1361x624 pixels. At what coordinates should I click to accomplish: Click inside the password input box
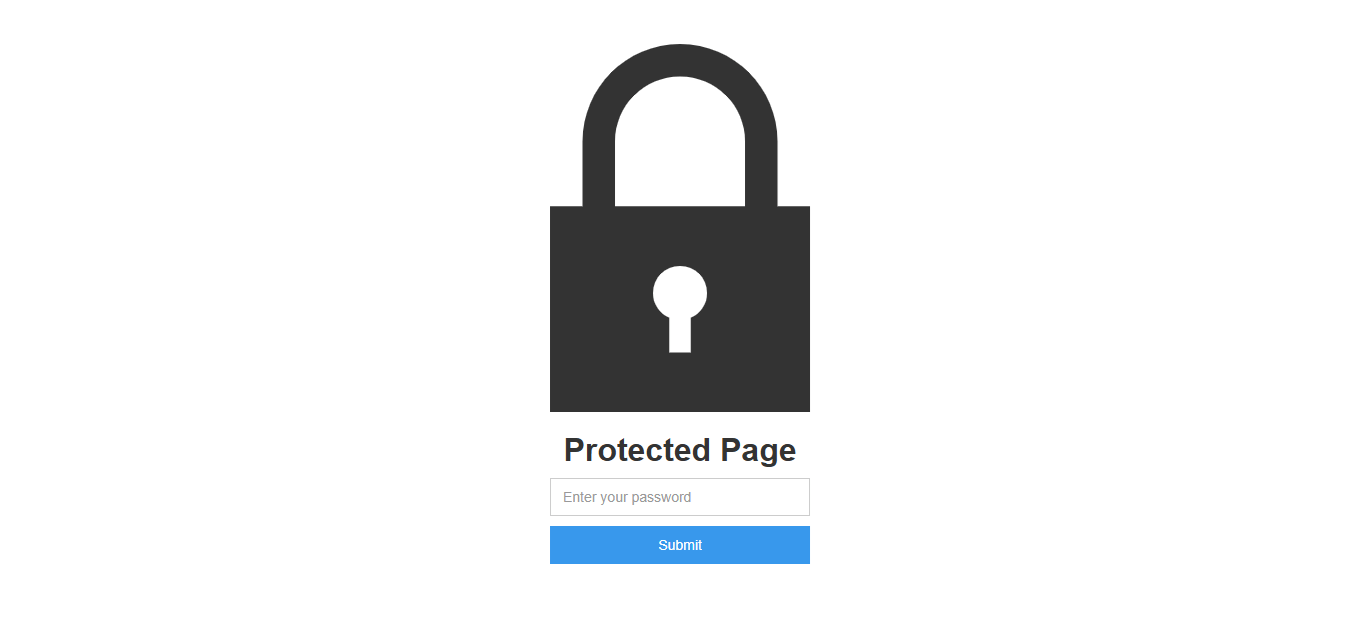(x=680, y=497)
